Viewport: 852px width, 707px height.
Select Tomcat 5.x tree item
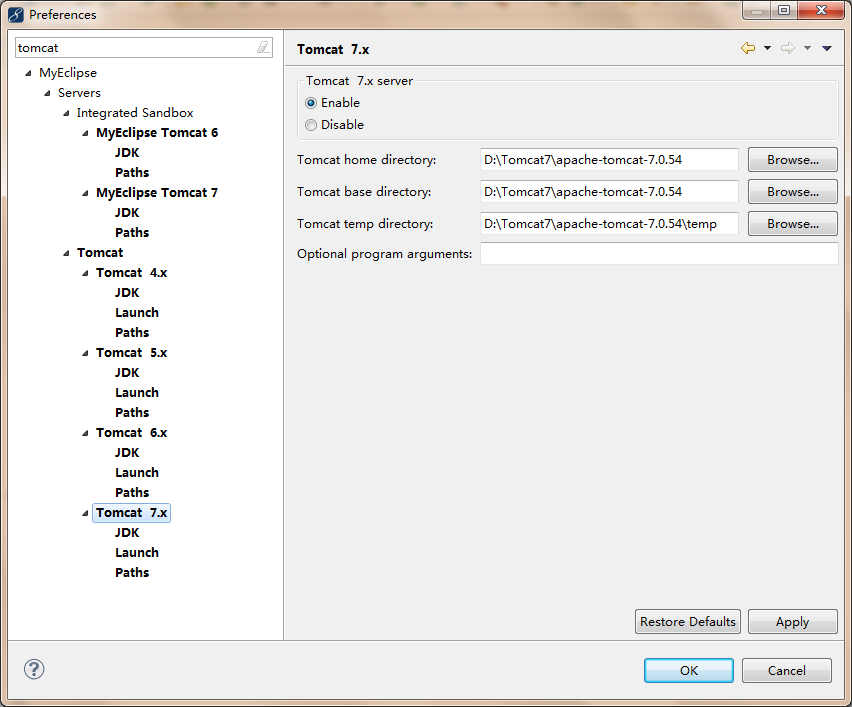pyautogui.click(x=131, y=353)
